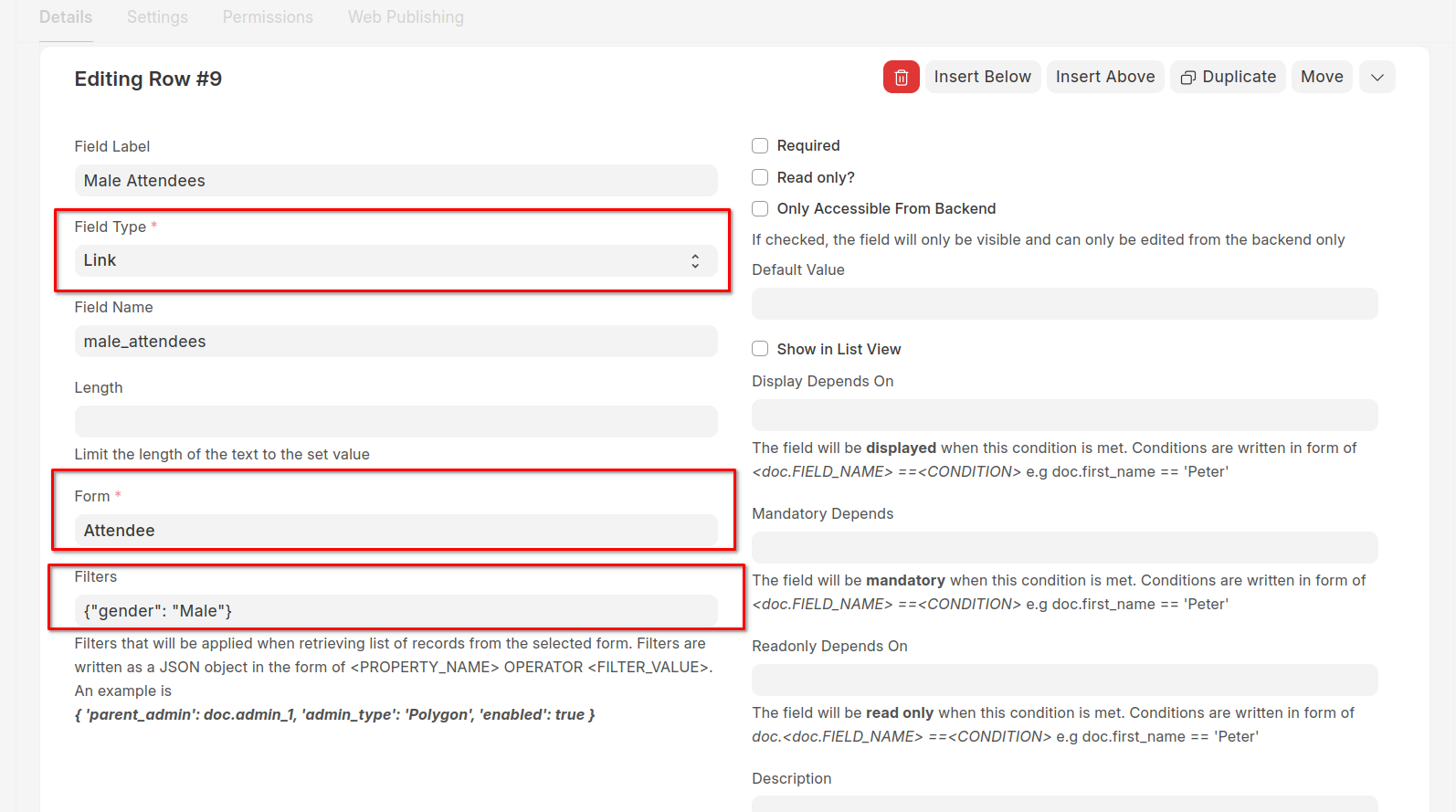The image size is (1456, 812).
Task: Toggle the Read only? checkbox
Action: click(x=760, y=177)
